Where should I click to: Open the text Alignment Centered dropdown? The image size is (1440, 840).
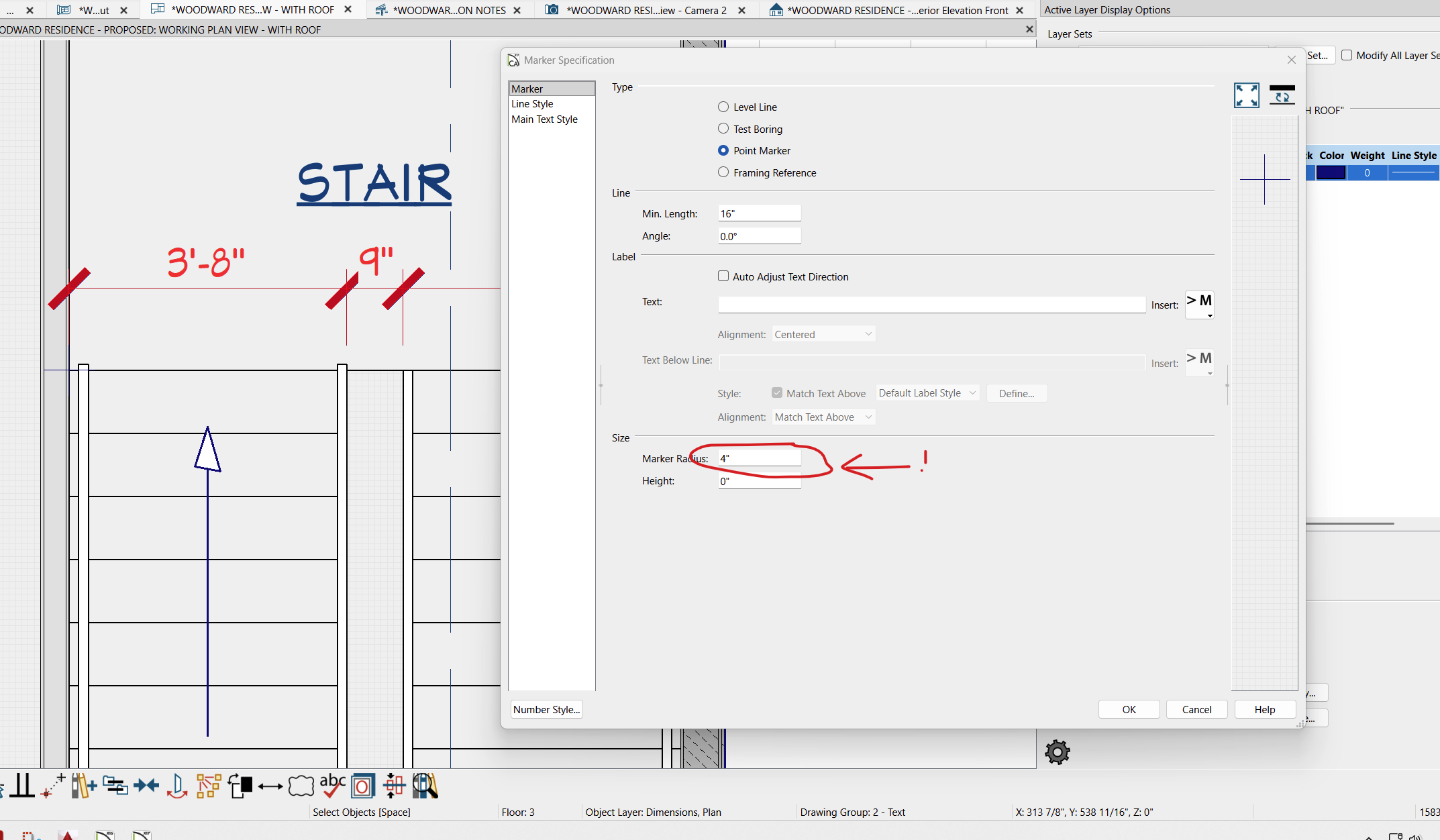click(823, 334)
